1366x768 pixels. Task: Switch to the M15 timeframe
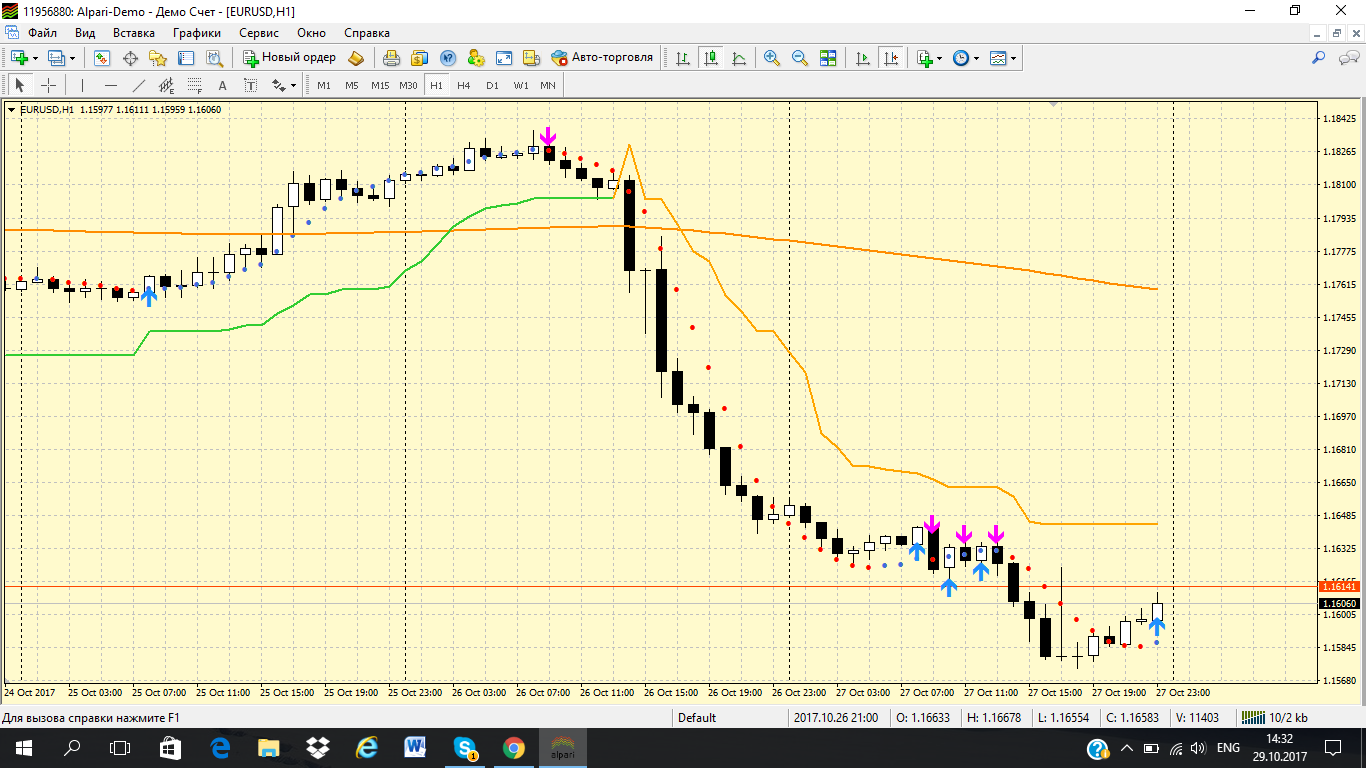coord(380,85)
